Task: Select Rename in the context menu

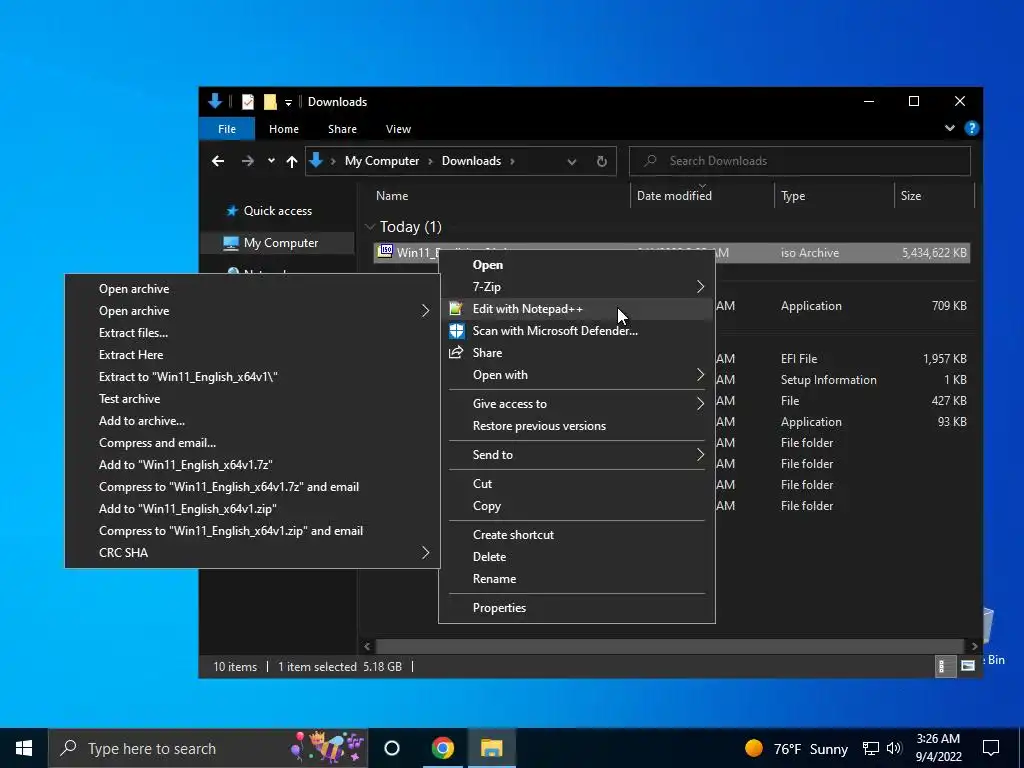Action: tap(578, 579)
